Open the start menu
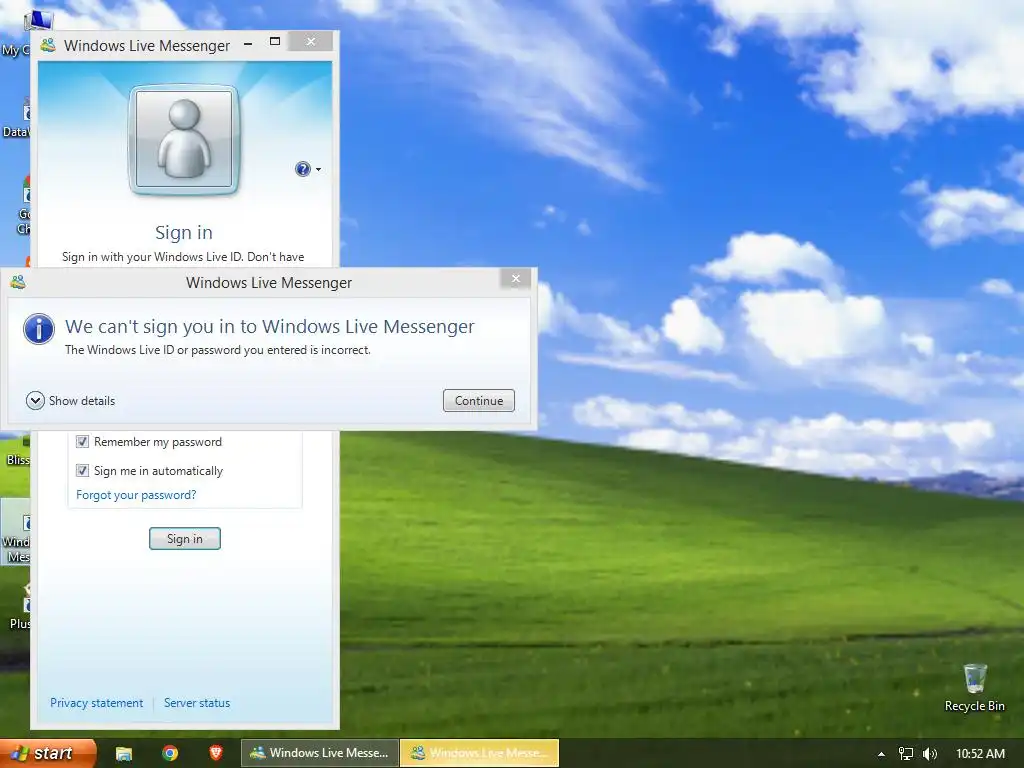The image size is (1024, 768). click(x=48, y=753)
